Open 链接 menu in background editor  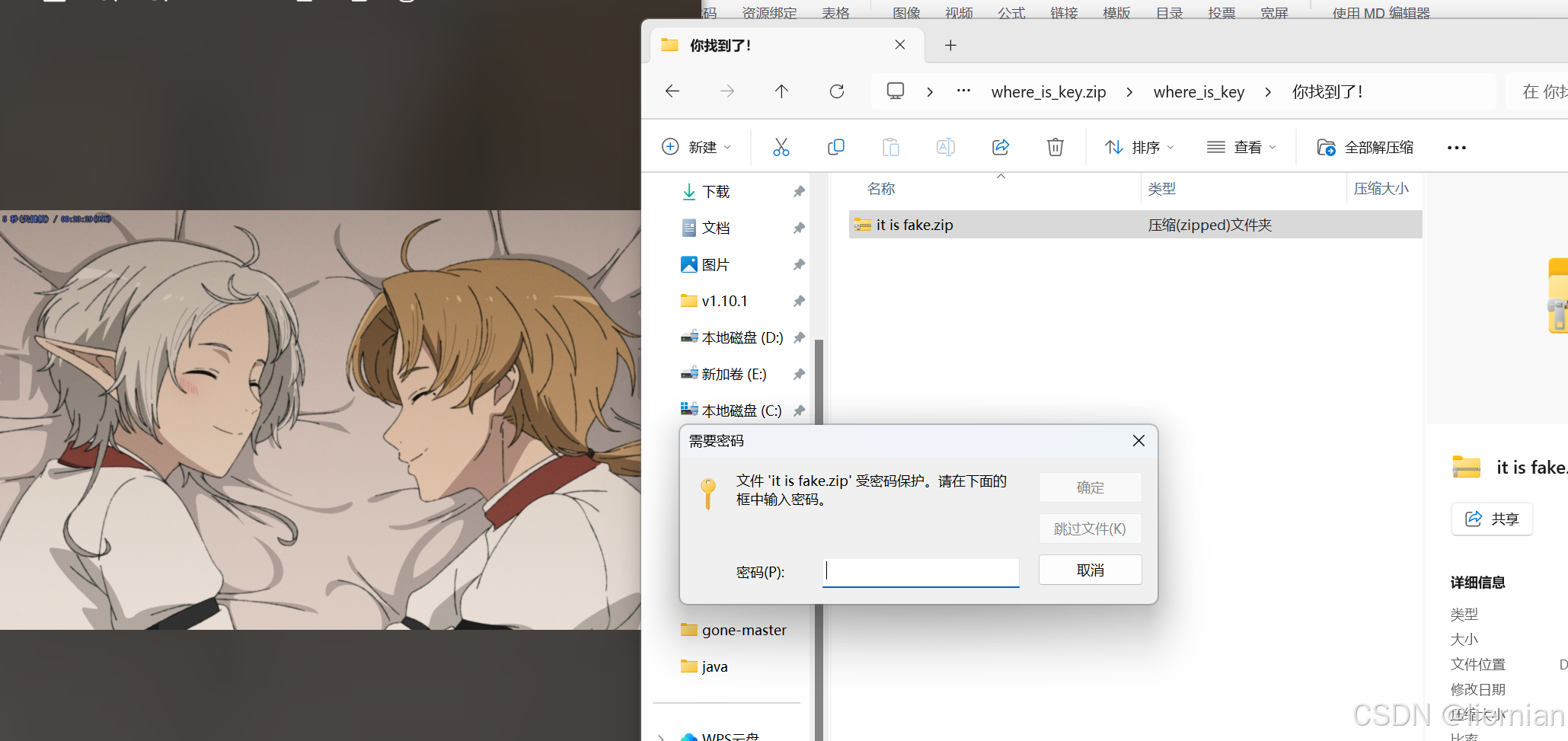point(1064,12)
